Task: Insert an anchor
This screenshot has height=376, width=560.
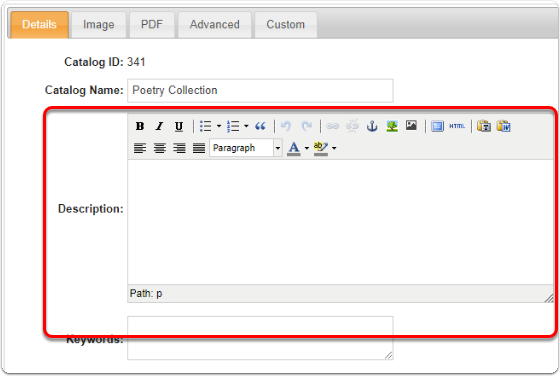Action: click(x=372, y=126)
